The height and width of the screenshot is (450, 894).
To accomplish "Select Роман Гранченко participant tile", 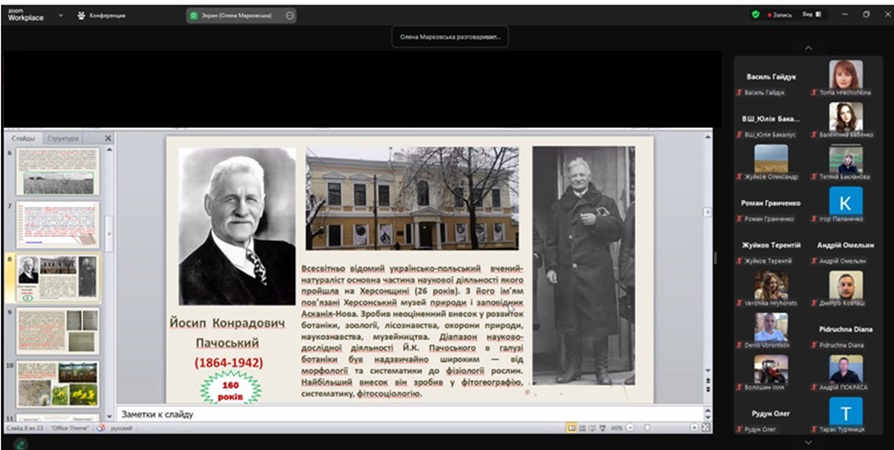I will click(771, 203).
